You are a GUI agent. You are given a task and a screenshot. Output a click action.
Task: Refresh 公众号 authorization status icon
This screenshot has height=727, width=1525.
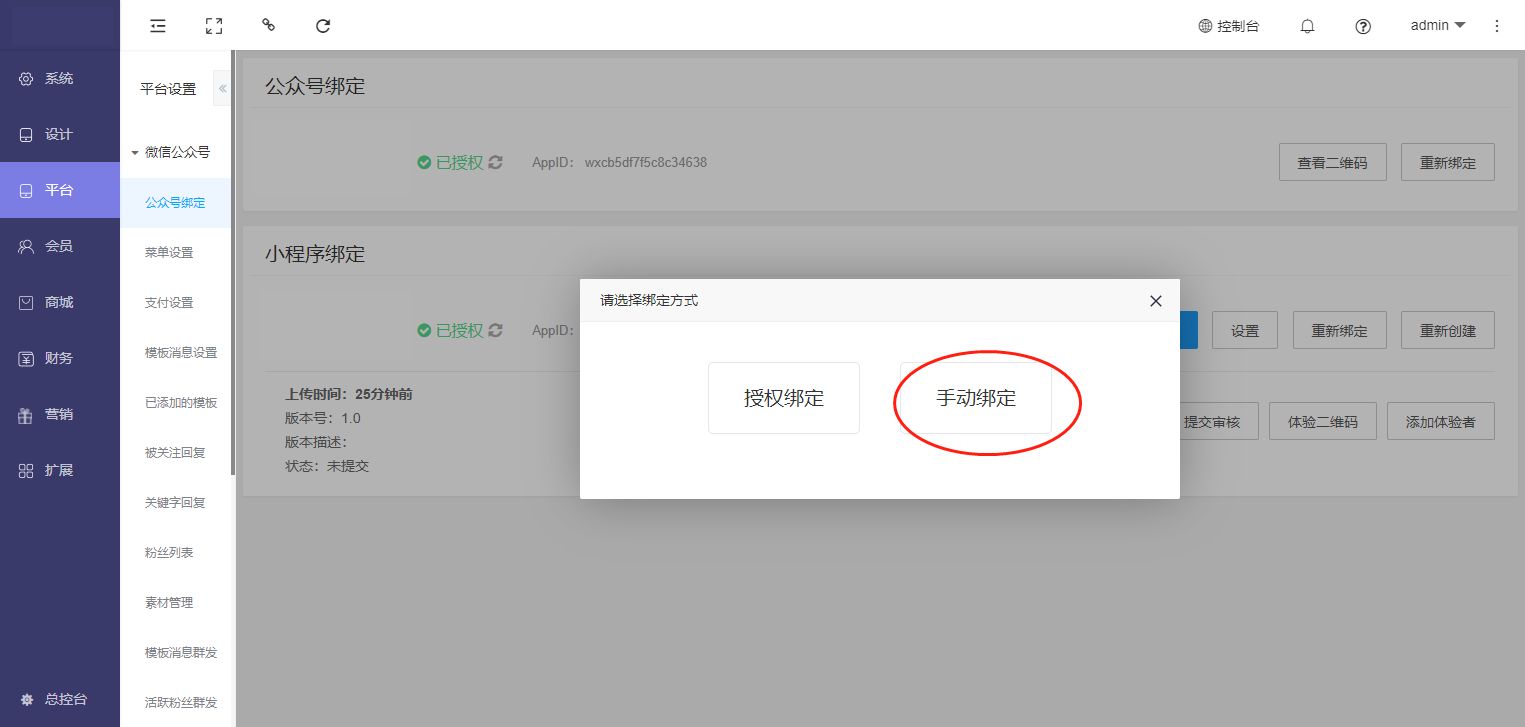click(x=496, y=162)
